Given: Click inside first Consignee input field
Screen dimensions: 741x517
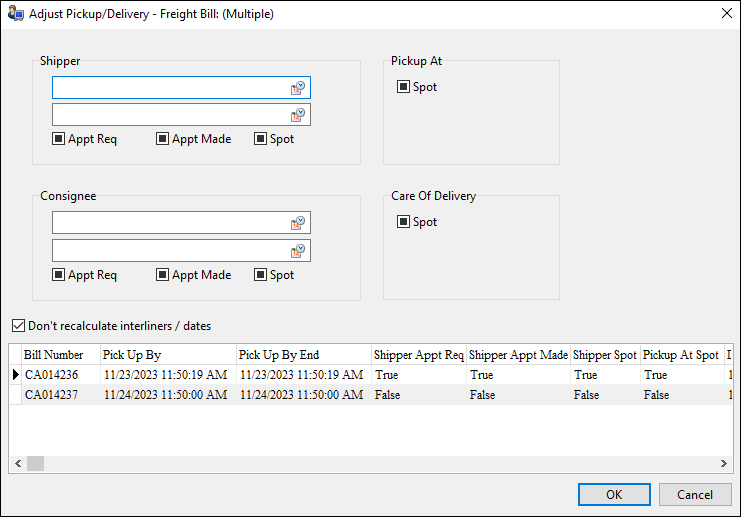Looking at the screenshot, I should (168, 223).
